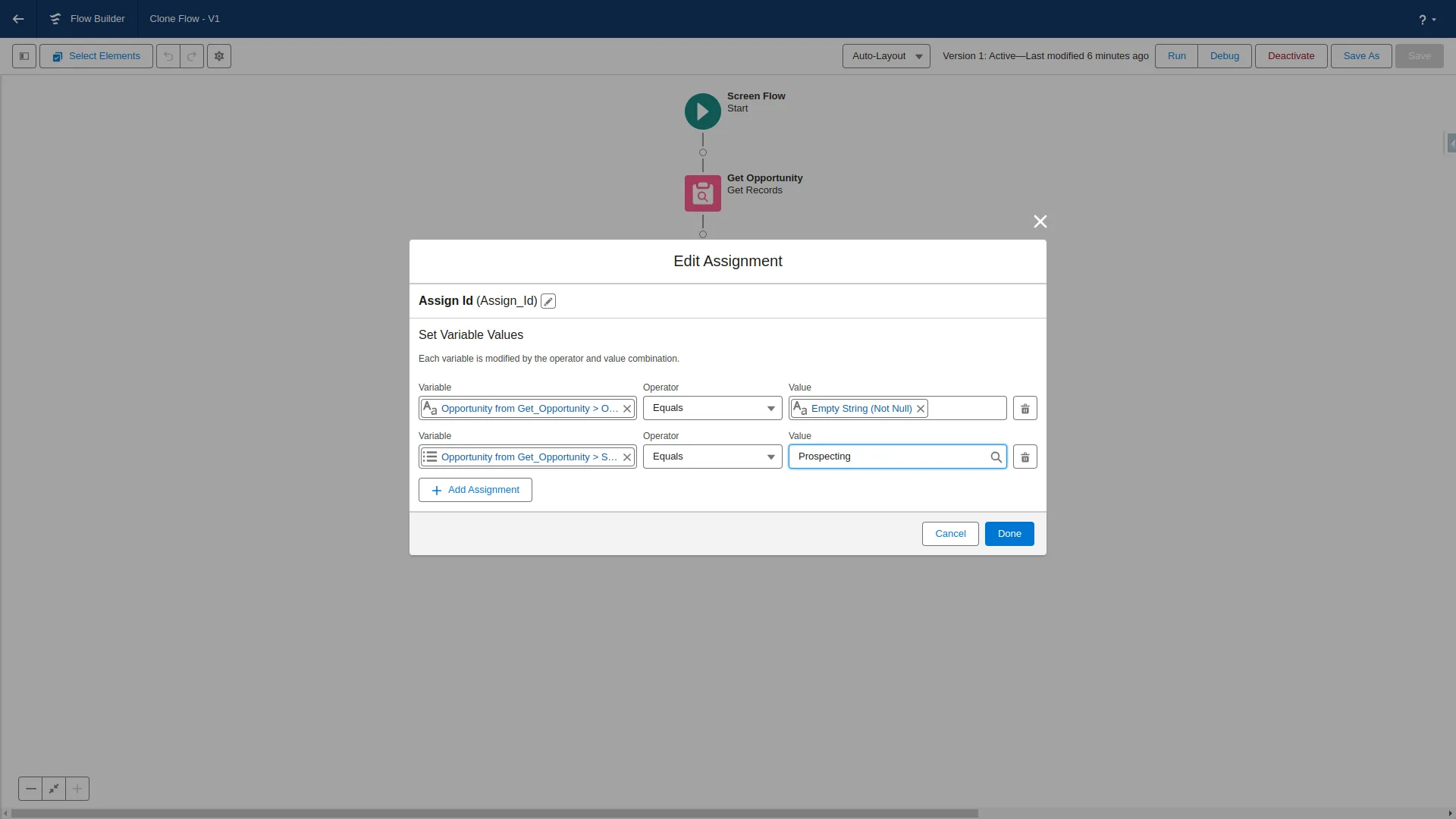
Task: Click the Get Records node icon
Action: coord(703,193)
